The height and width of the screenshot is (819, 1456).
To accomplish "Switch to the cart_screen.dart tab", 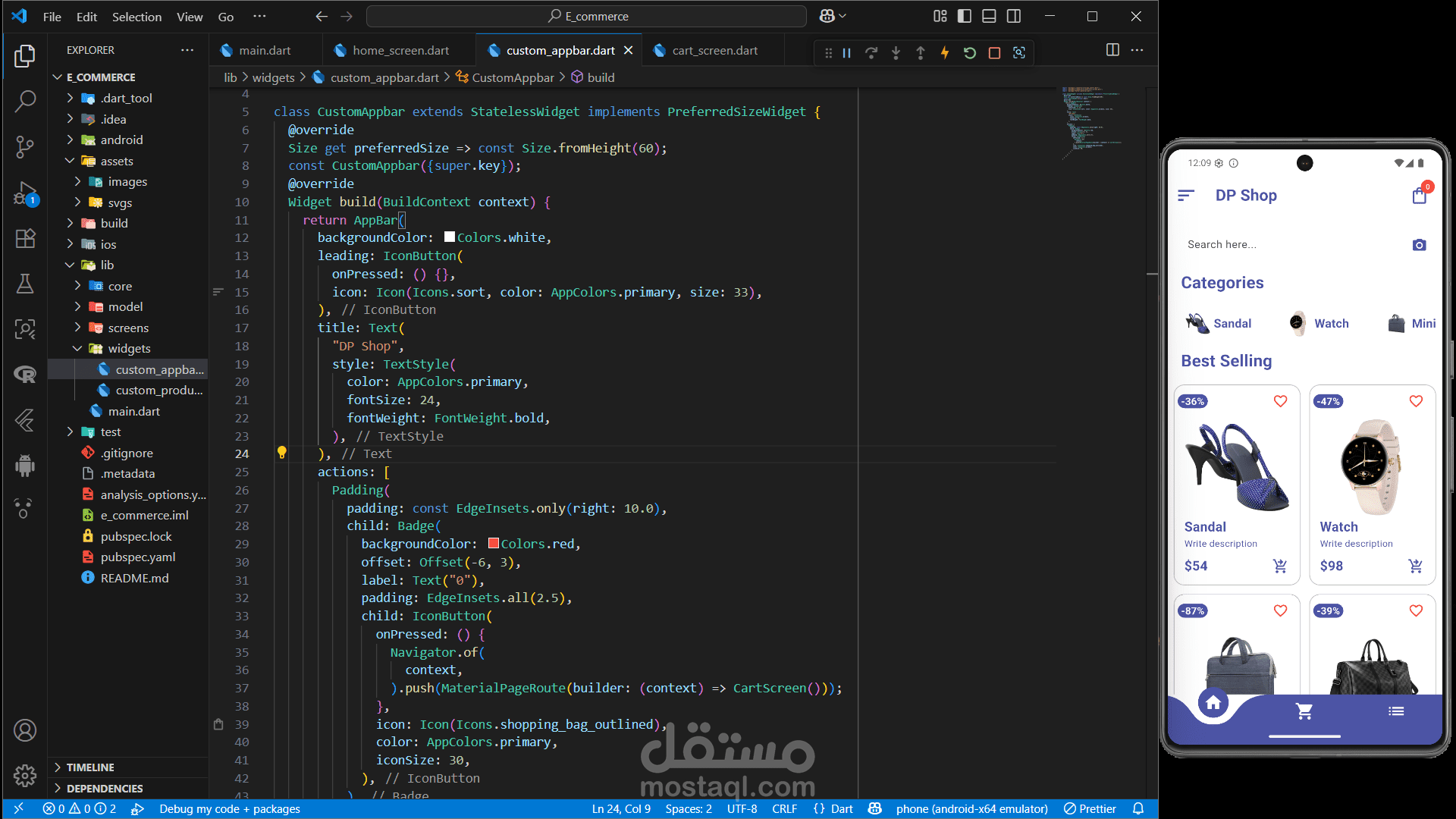I will [714, 50].
